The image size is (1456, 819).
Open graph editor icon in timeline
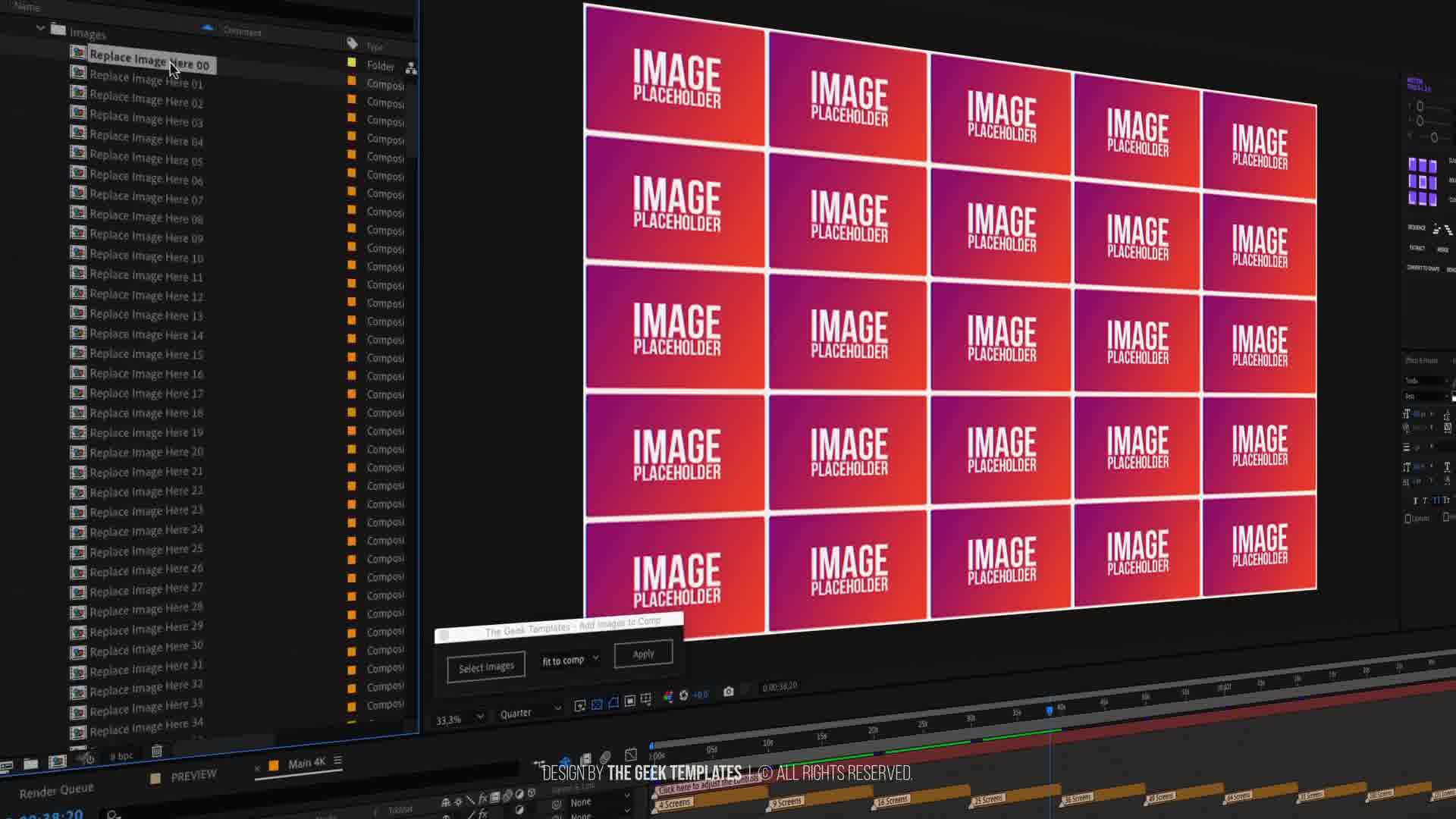(631, 754)
